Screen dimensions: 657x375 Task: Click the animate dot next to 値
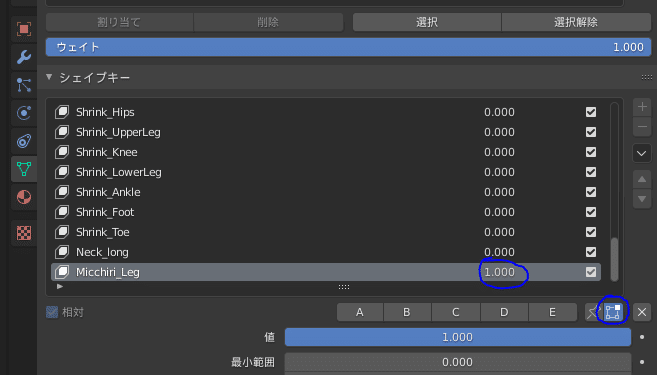642,337
